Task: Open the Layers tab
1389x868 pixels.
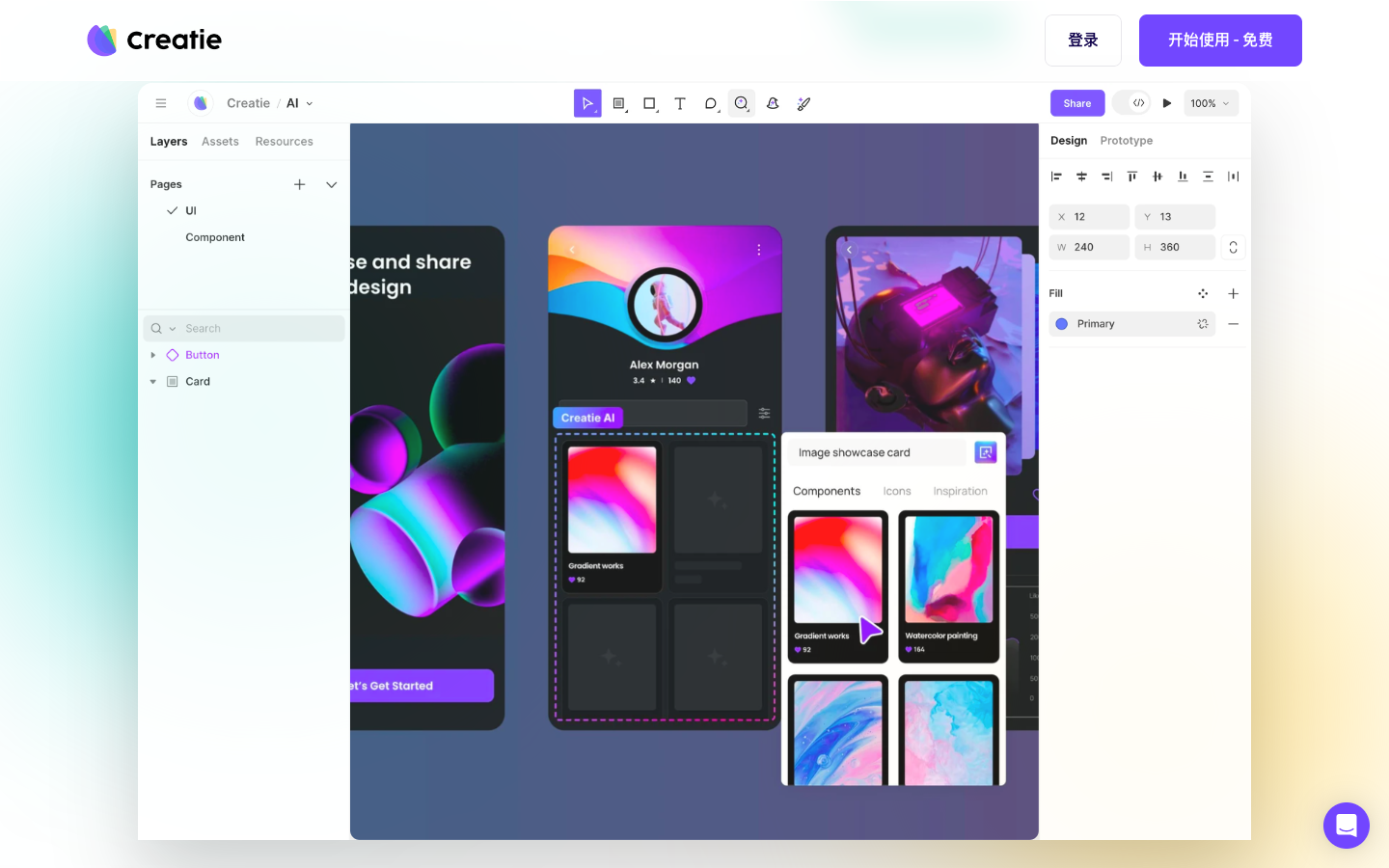Action: pos(169,142)
